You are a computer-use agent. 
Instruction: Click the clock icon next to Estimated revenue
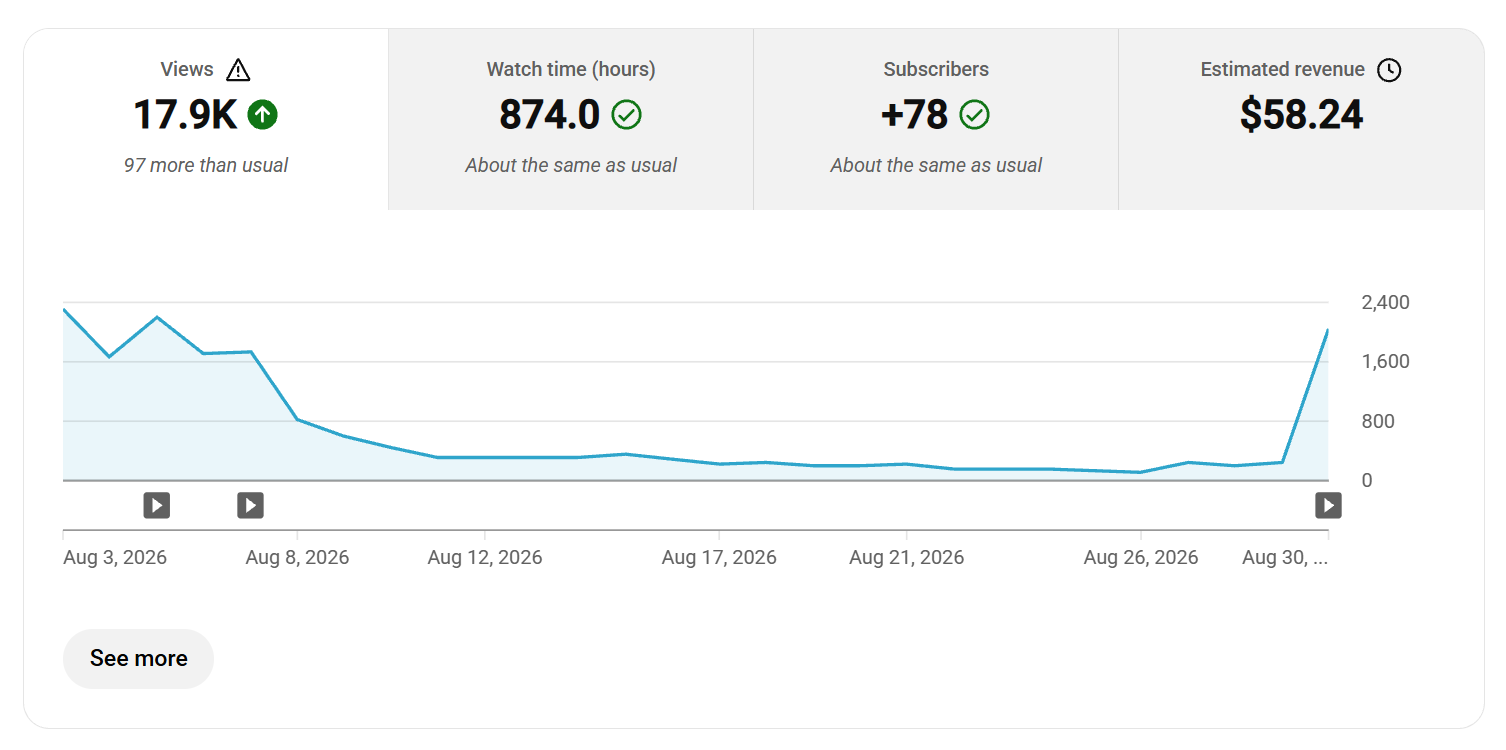coord(1389,70)
